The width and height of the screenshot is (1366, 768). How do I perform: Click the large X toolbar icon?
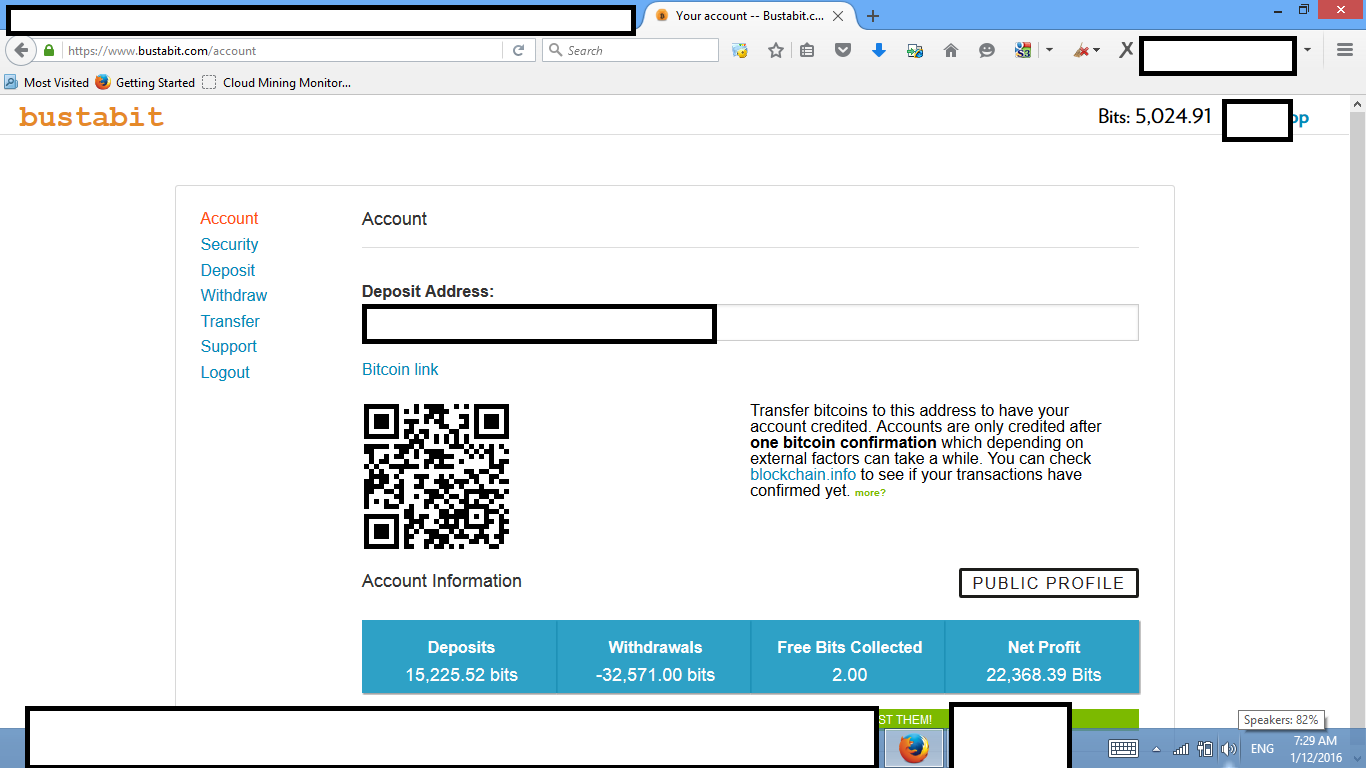click(x=1126, y=50)
